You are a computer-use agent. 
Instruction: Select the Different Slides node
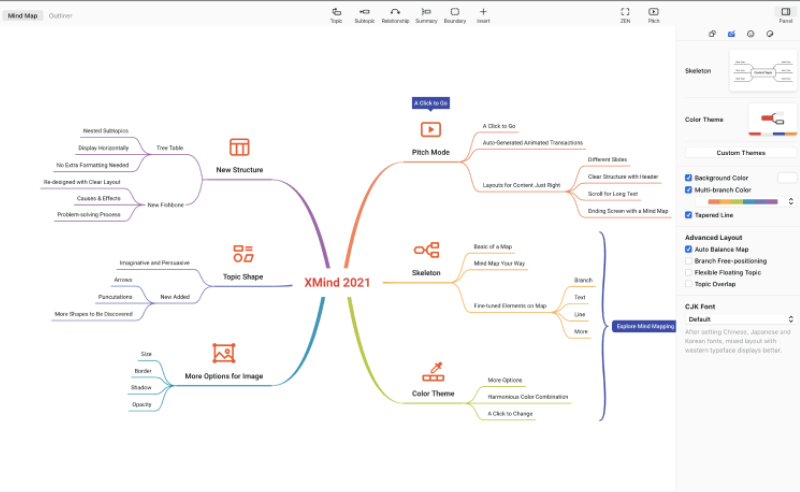coord(607,159)
